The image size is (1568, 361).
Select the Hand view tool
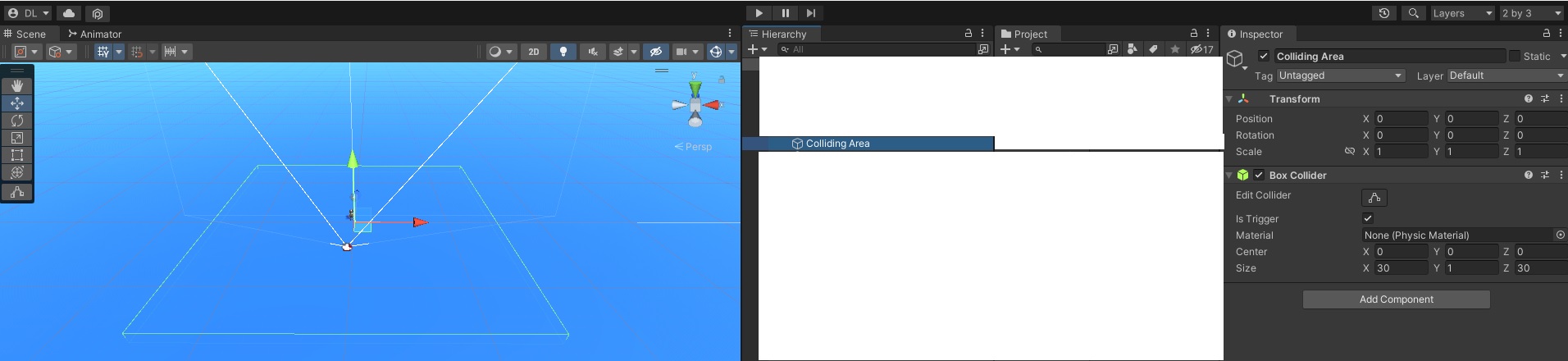[17, 86]
